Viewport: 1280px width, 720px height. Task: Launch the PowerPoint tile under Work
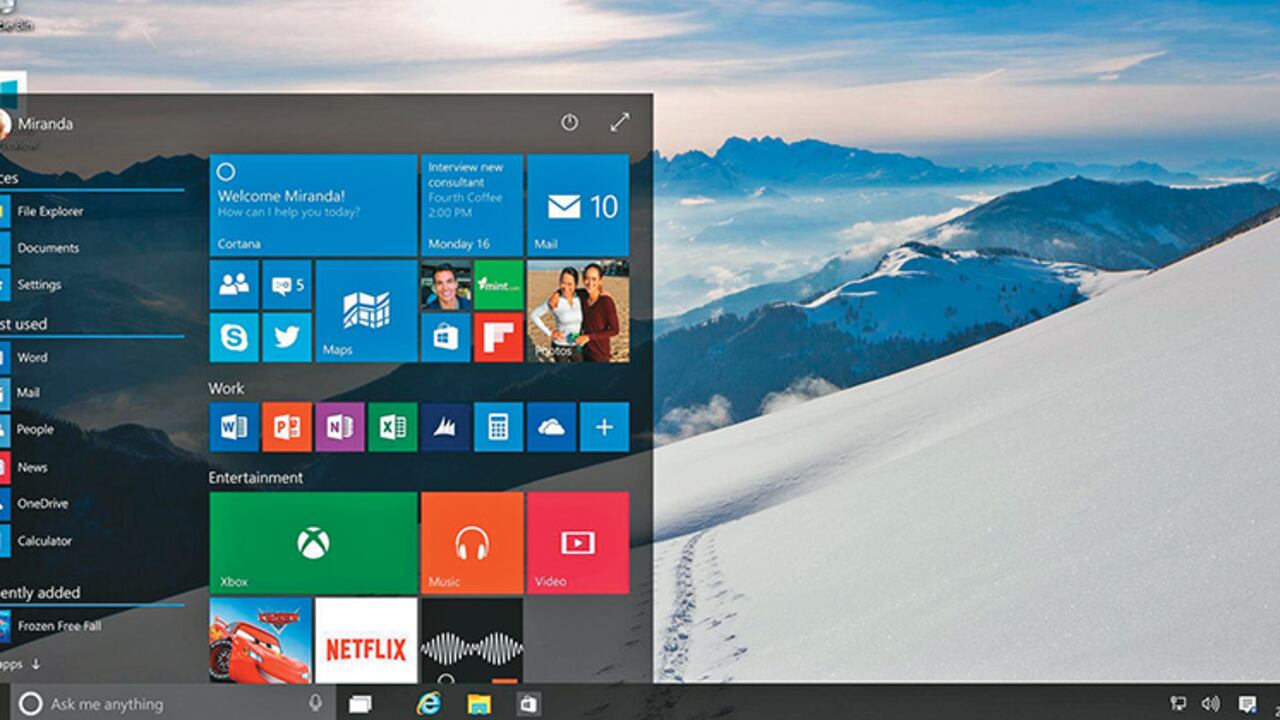287,427
